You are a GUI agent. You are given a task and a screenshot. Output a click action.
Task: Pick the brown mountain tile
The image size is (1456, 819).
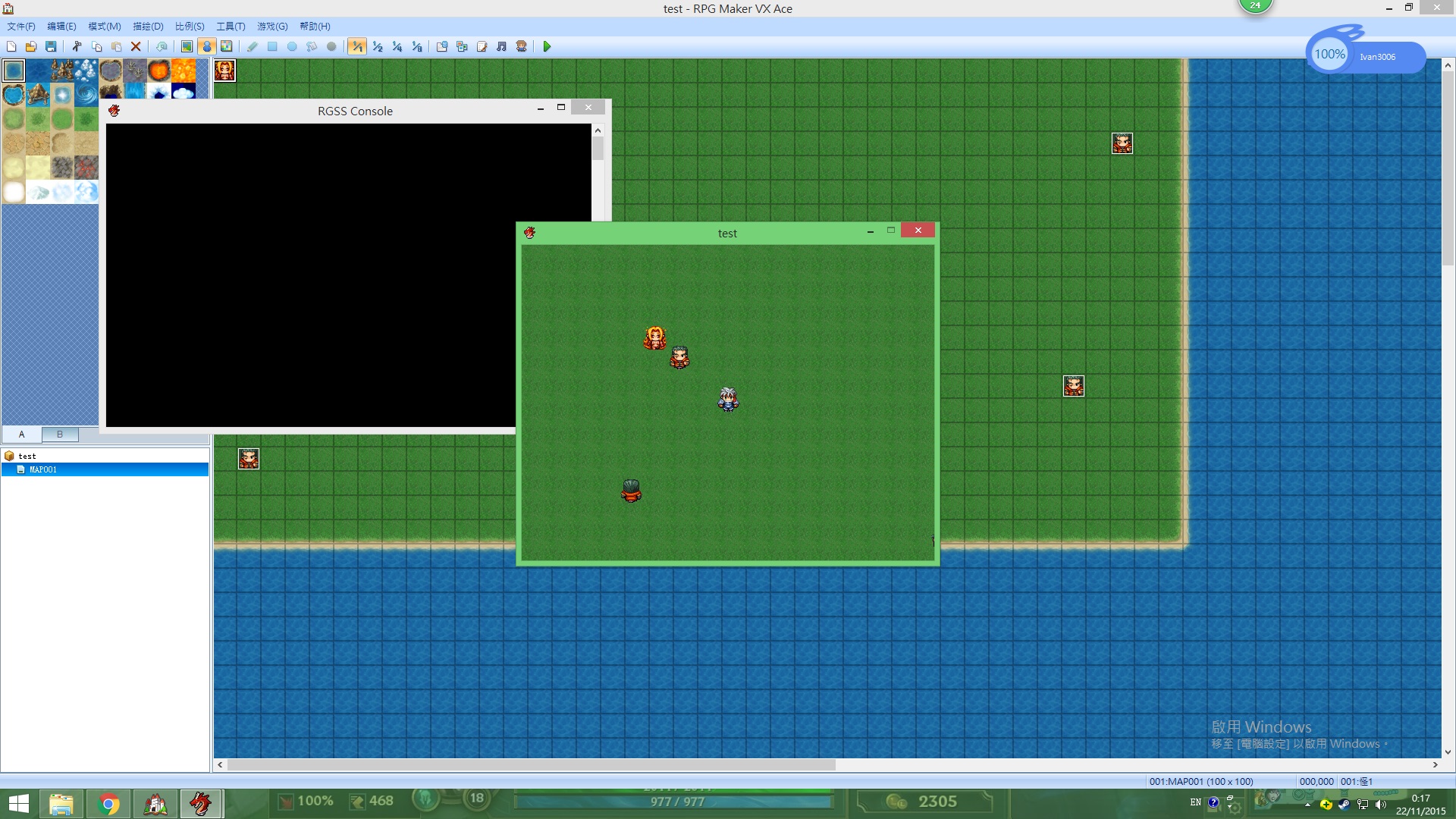pos(38,96)
